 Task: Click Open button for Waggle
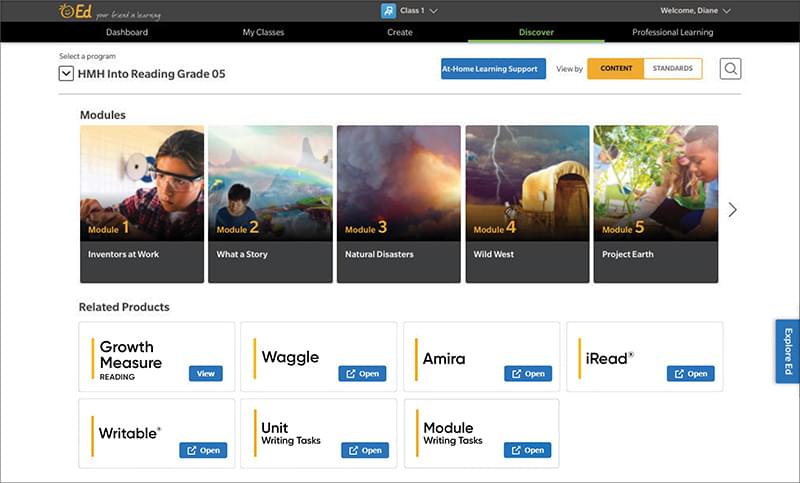tap(362, 373)
